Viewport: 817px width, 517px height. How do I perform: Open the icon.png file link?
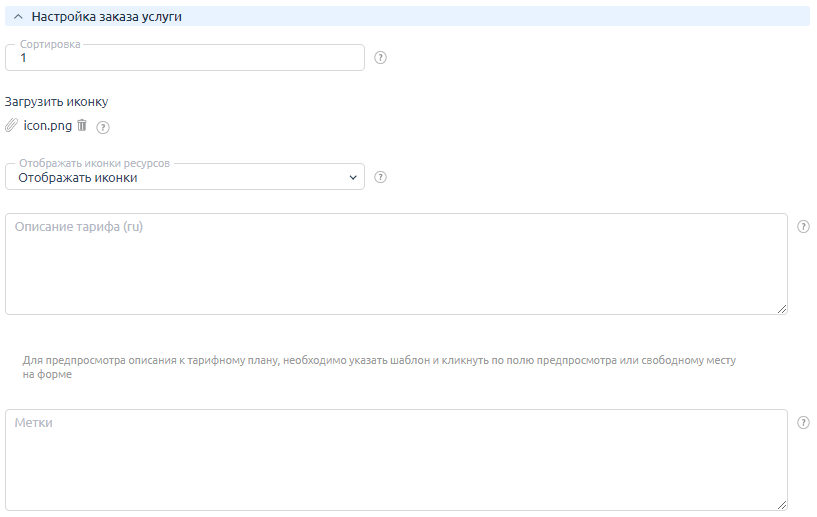click(x=47, y=126)
